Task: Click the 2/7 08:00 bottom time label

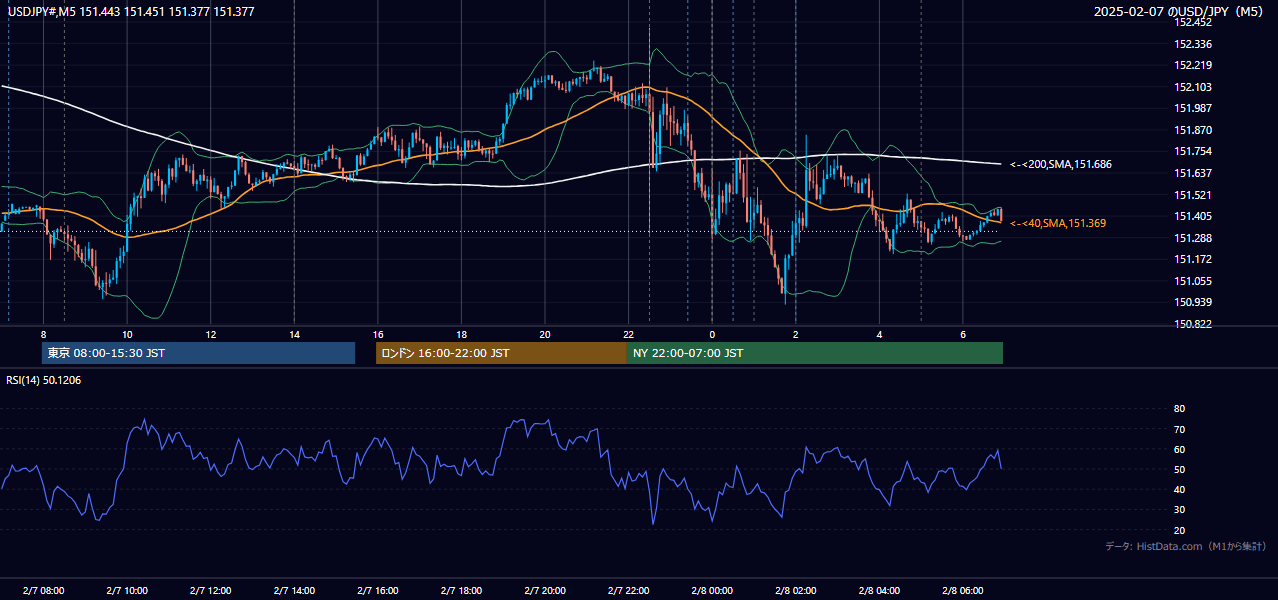Action: pyautogui.click(x=43, y=591)
